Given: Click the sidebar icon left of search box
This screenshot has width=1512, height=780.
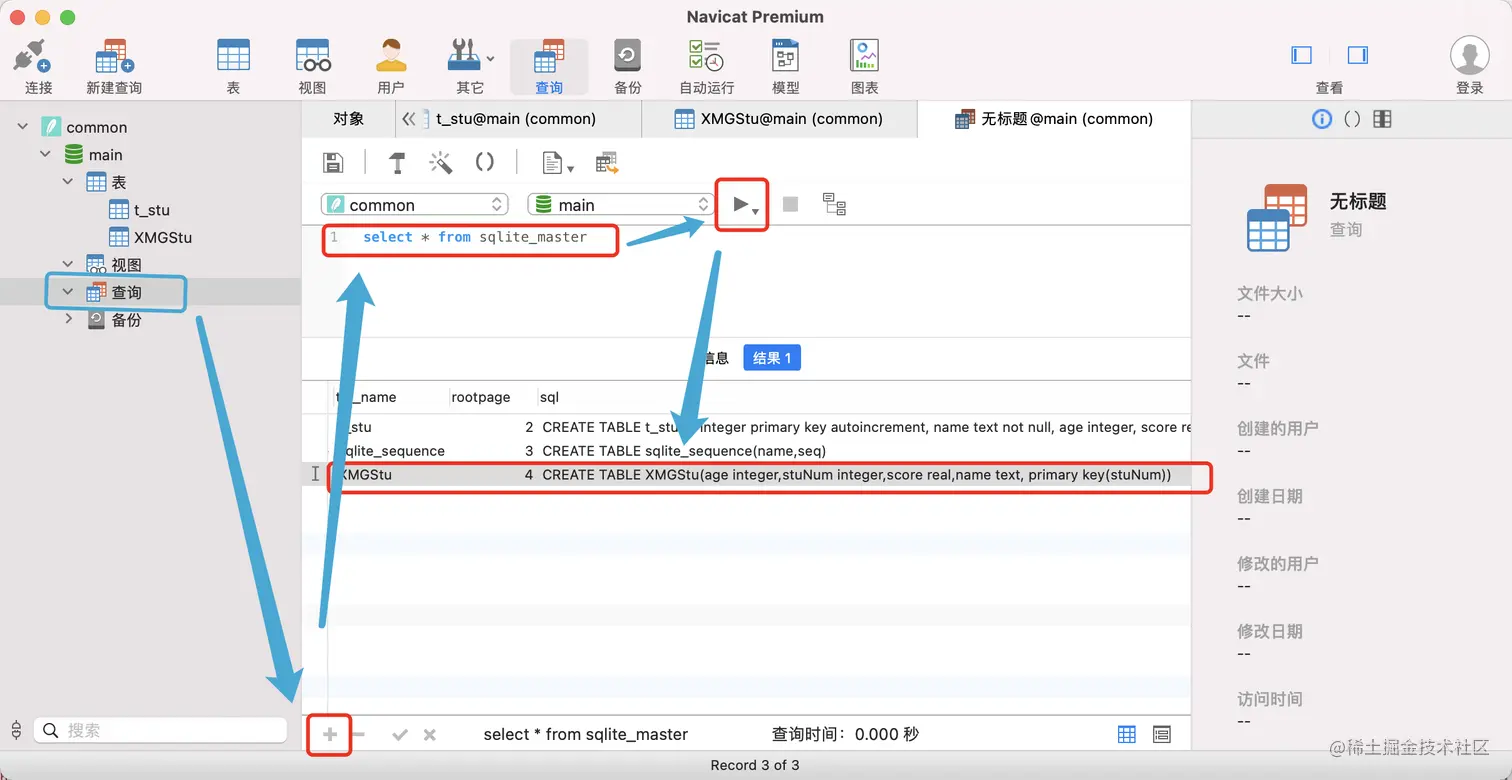Looking at the screenshot, I should 16,731.
